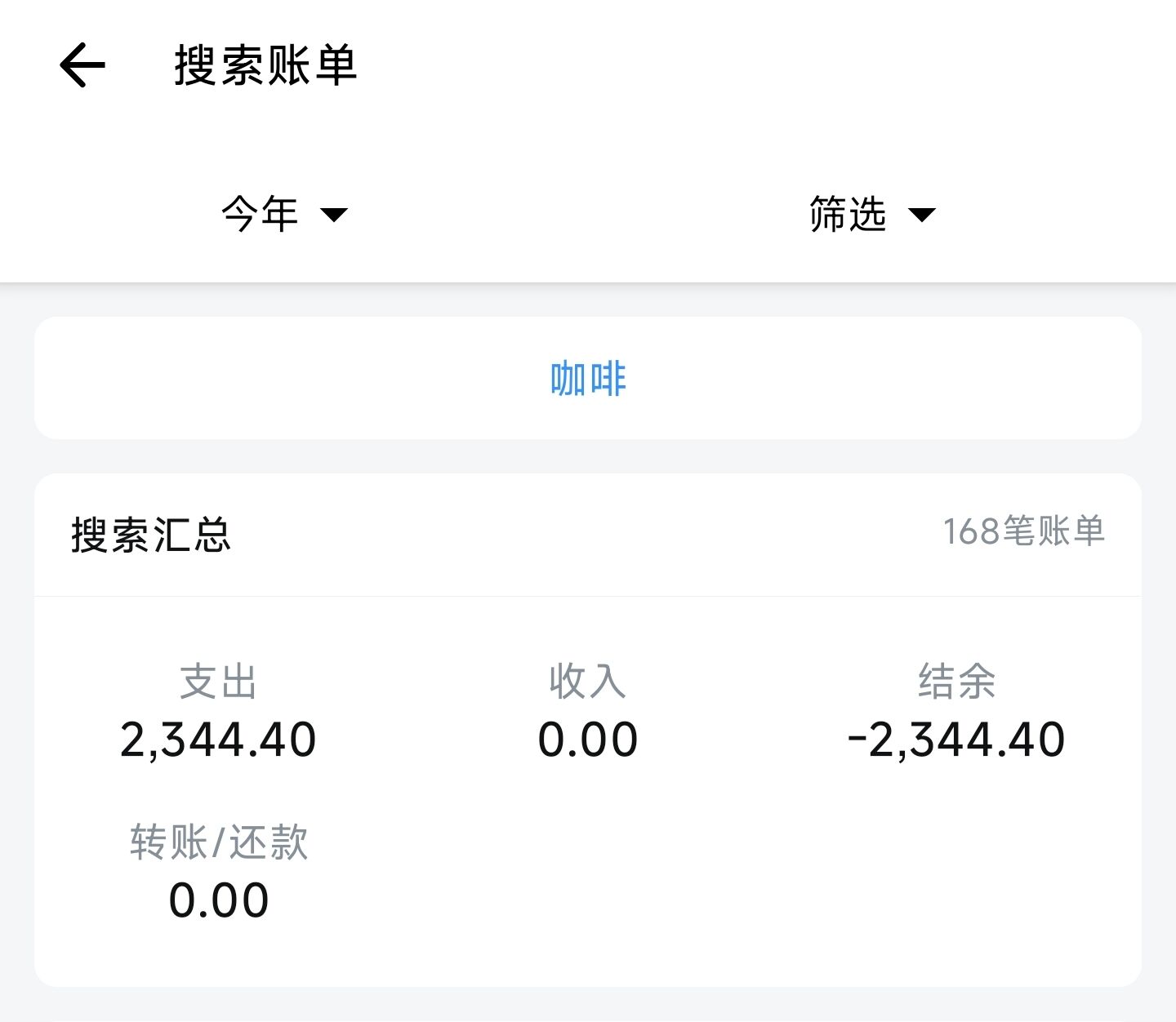Click the 今年 text label
This screenshot has width=1176, height=1022.
coord(260,215)
